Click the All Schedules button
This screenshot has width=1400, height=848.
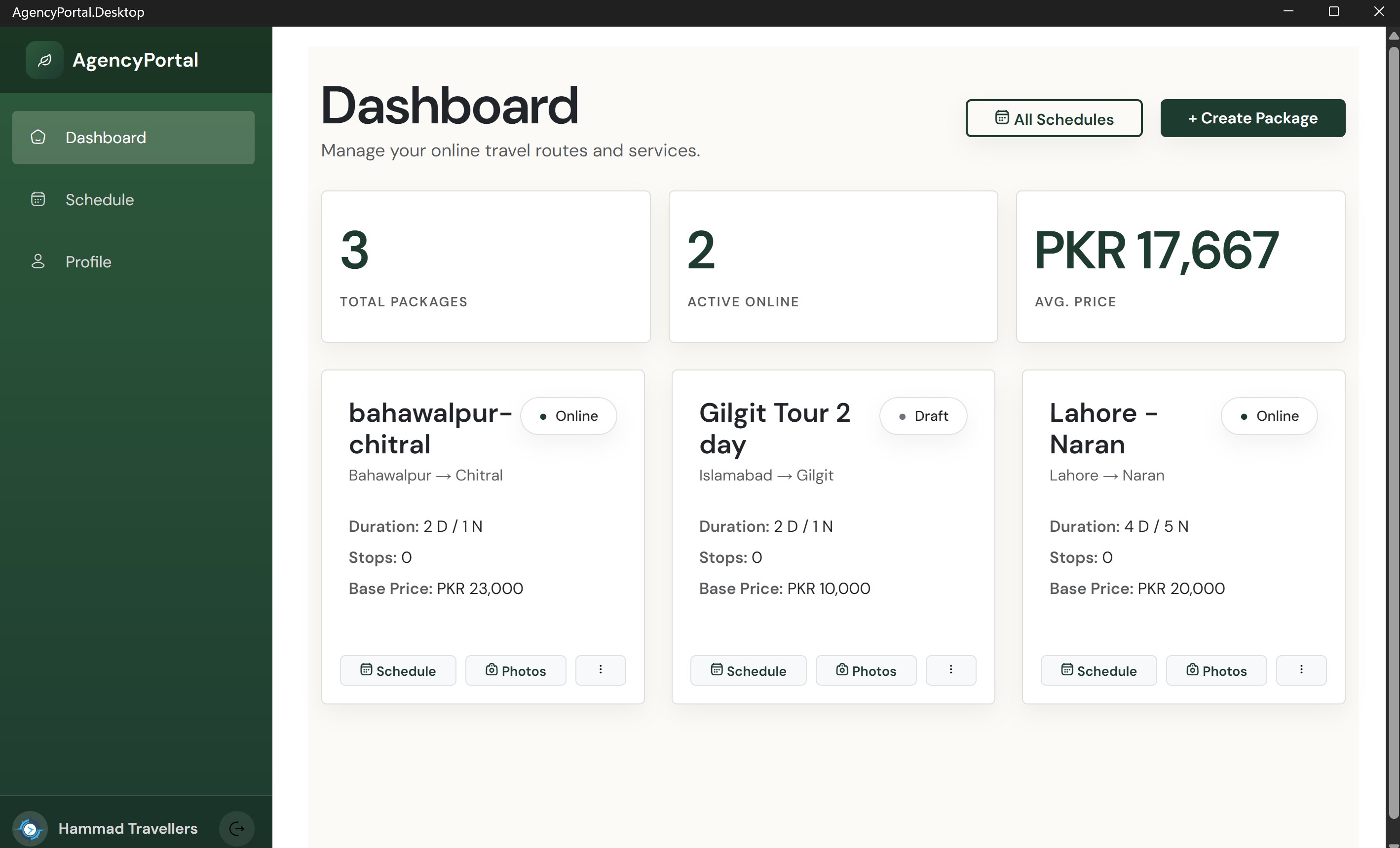click(x=1054, y=118)
